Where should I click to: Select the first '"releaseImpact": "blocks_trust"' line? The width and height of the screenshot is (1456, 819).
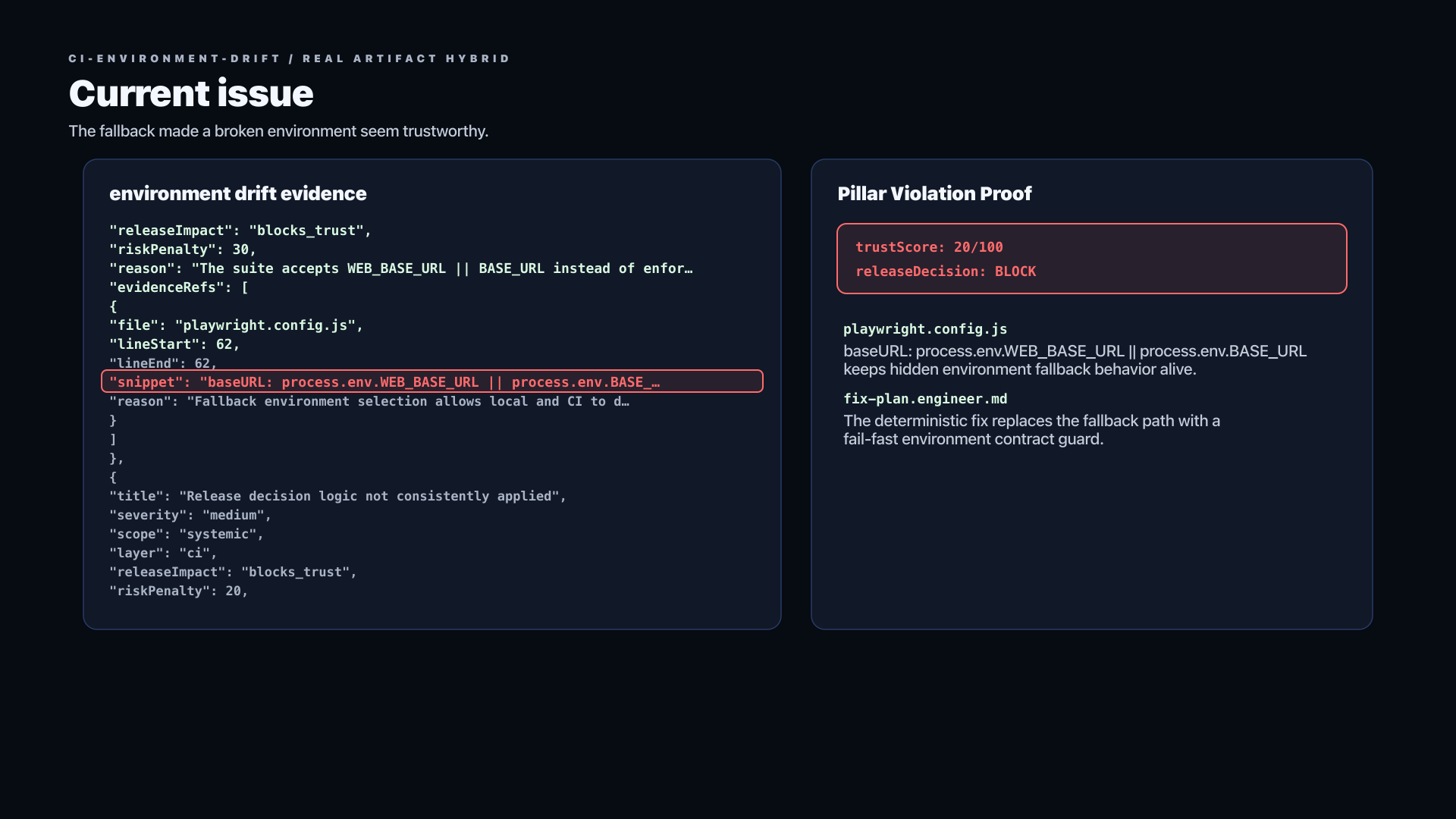tap(240, 231)
